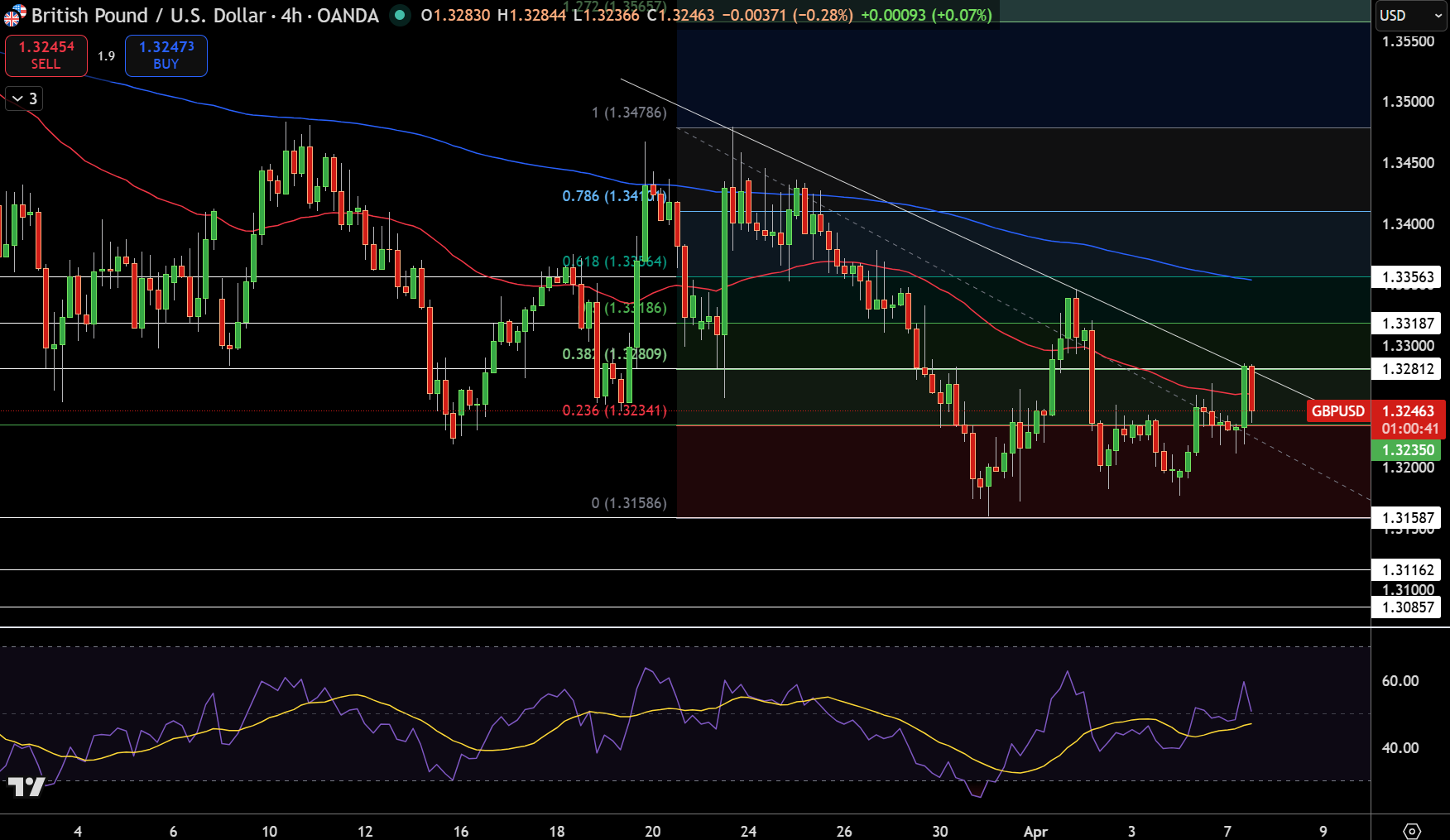Select the Fibonacci 0 (1.31586) level label
1450x840 pixels.
(629, 503)
